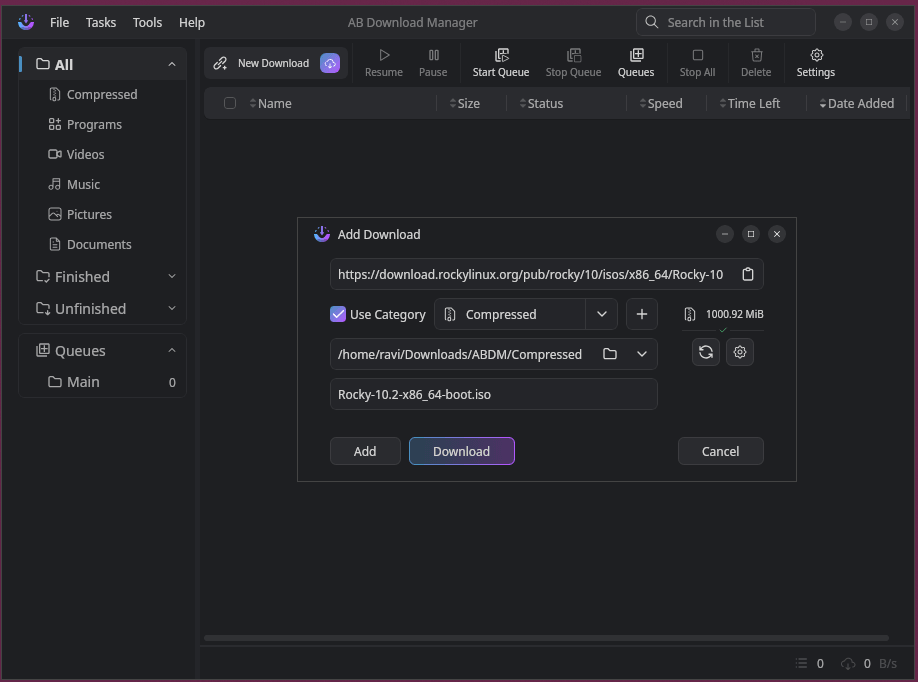The image size is (918, 682).
Task: Click the Unfinished folder icon
Action: [42, 309]
